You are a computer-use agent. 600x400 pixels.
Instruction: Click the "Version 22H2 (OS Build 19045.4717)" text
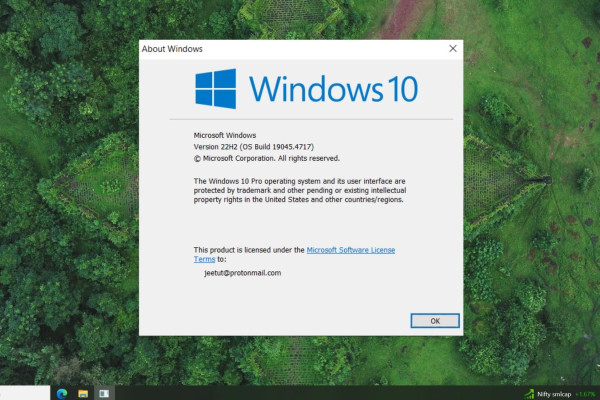pos(254,147)
